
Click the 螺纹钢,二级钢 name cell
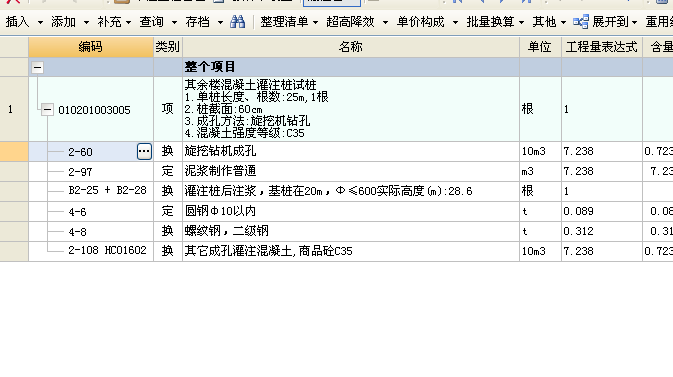351,231
